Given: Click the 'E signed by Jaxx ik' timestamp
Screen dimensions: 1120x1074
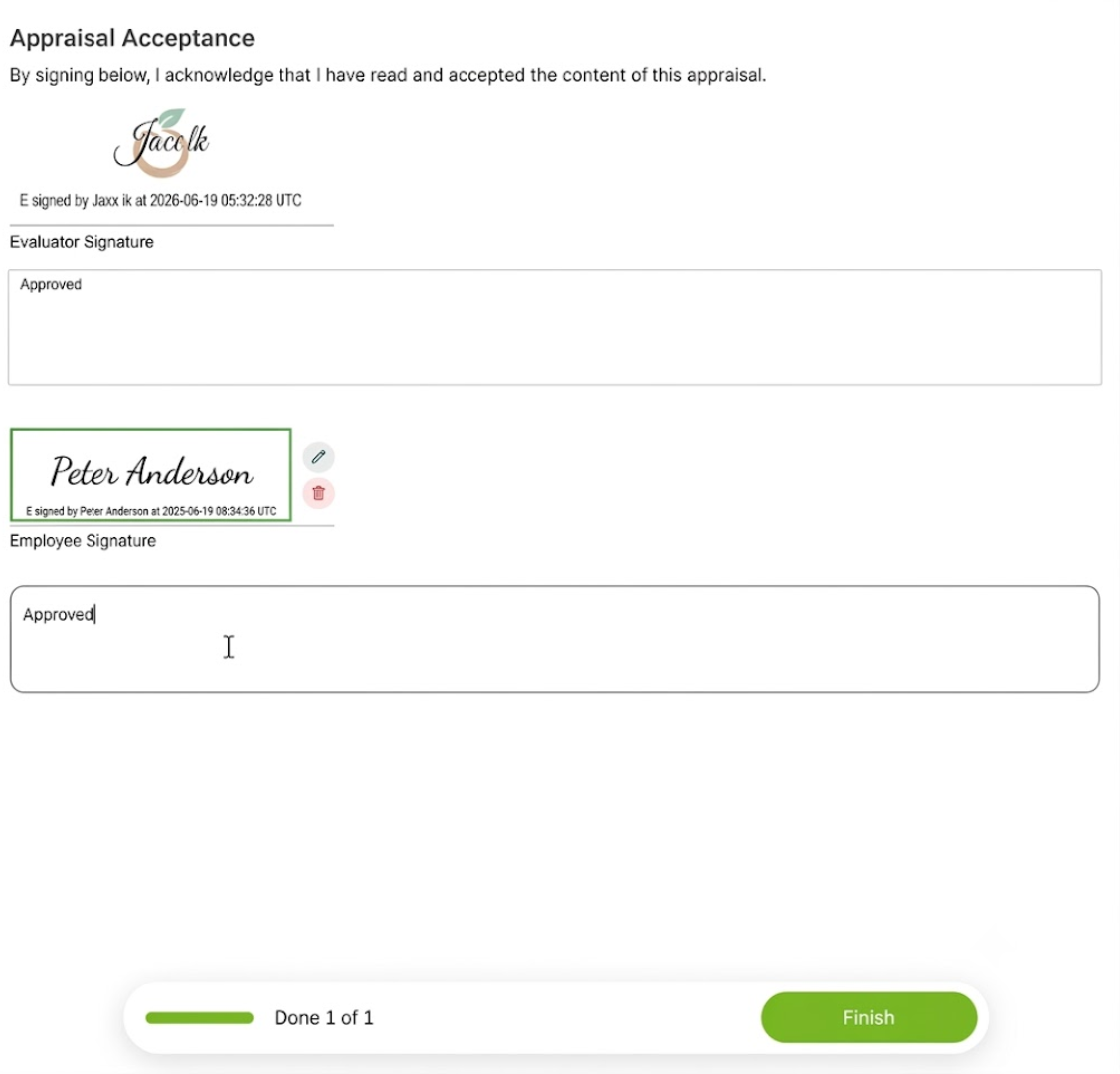Looking at the screenshot, I should [x=161, y=201].
